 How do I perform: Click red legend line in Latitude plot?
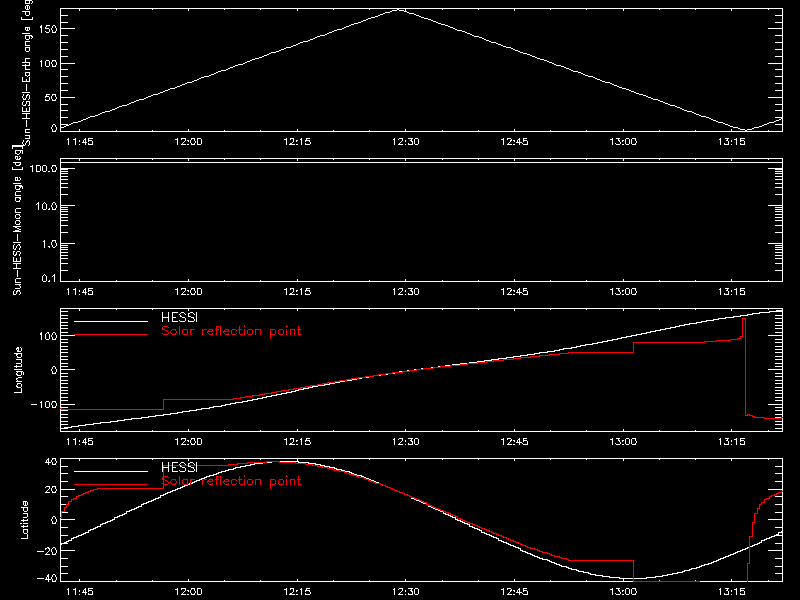[x=111, y=485]
